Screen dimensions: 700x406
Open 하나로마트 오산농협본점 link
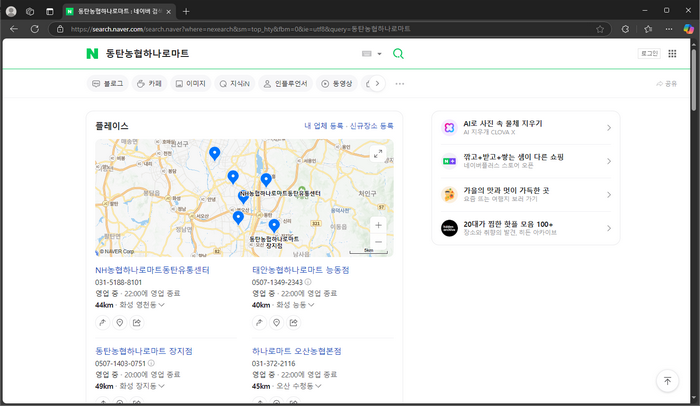296,351
